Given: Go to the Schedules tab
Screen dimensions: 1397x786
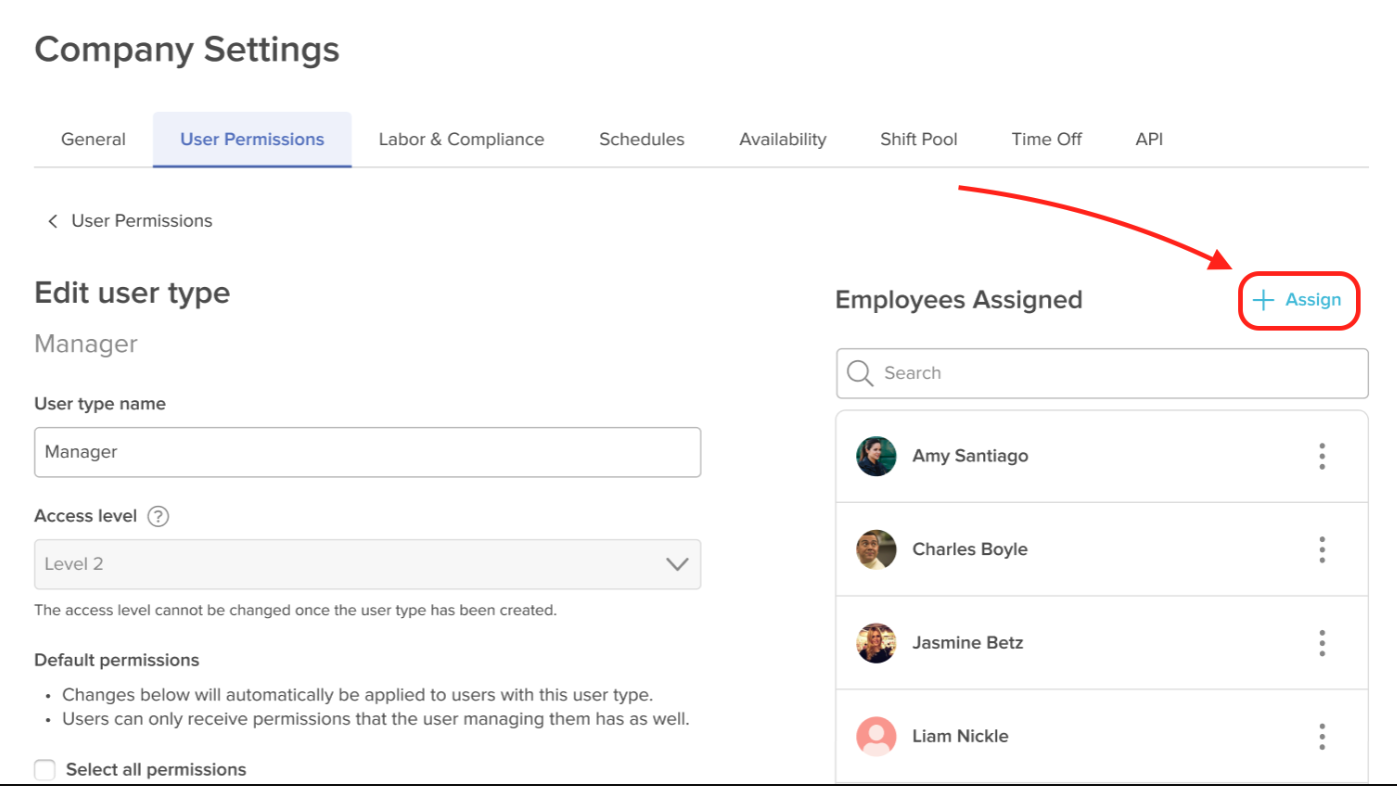Looking at the screenshot, I should click(x=642, y=140).
